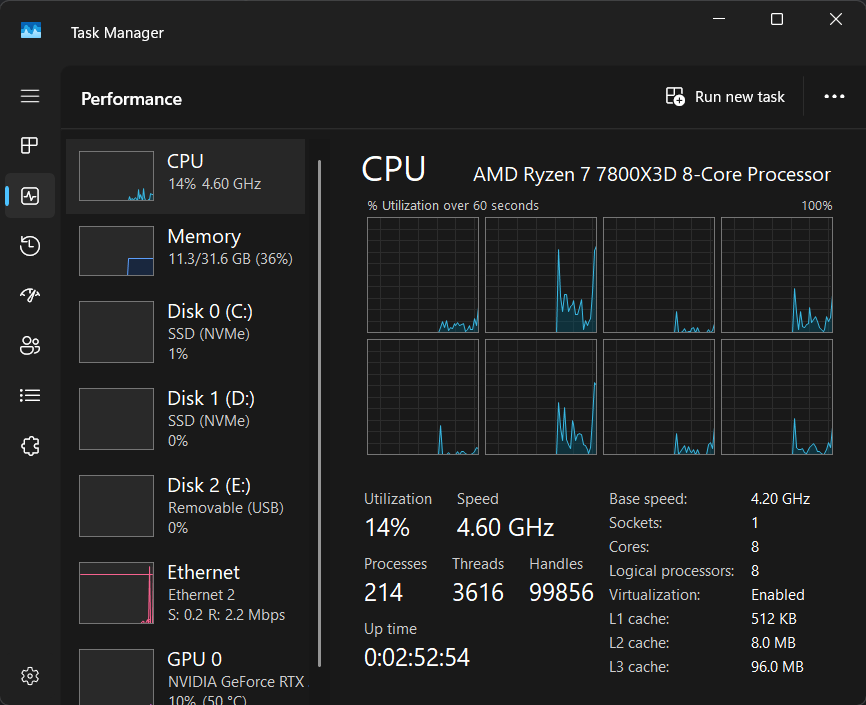Click the Memory mini graph thumbnail

[117, 251]
